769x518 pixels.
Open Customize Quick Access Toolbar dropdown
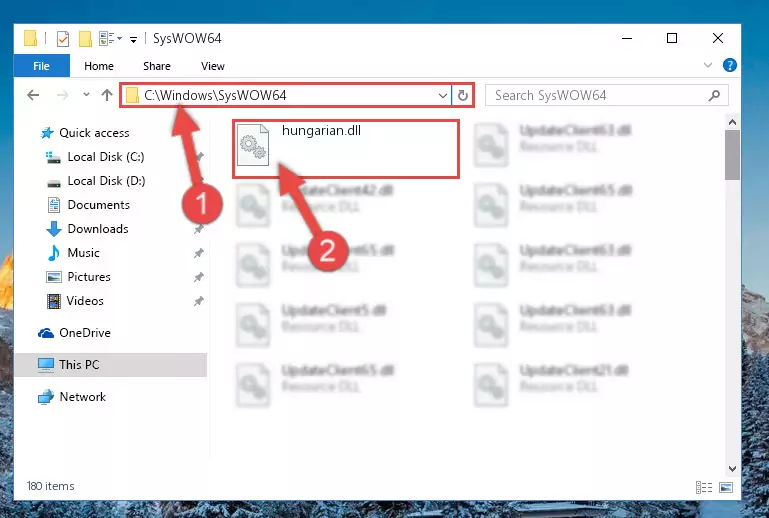pyautogui.click(x=133, y=39)
